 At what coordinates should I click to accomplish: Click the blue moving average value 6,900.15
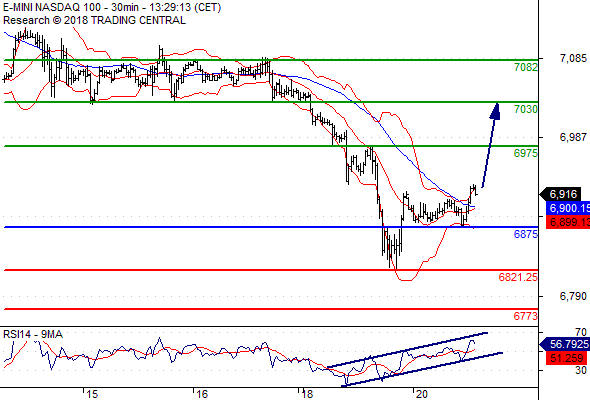(568, 208)
